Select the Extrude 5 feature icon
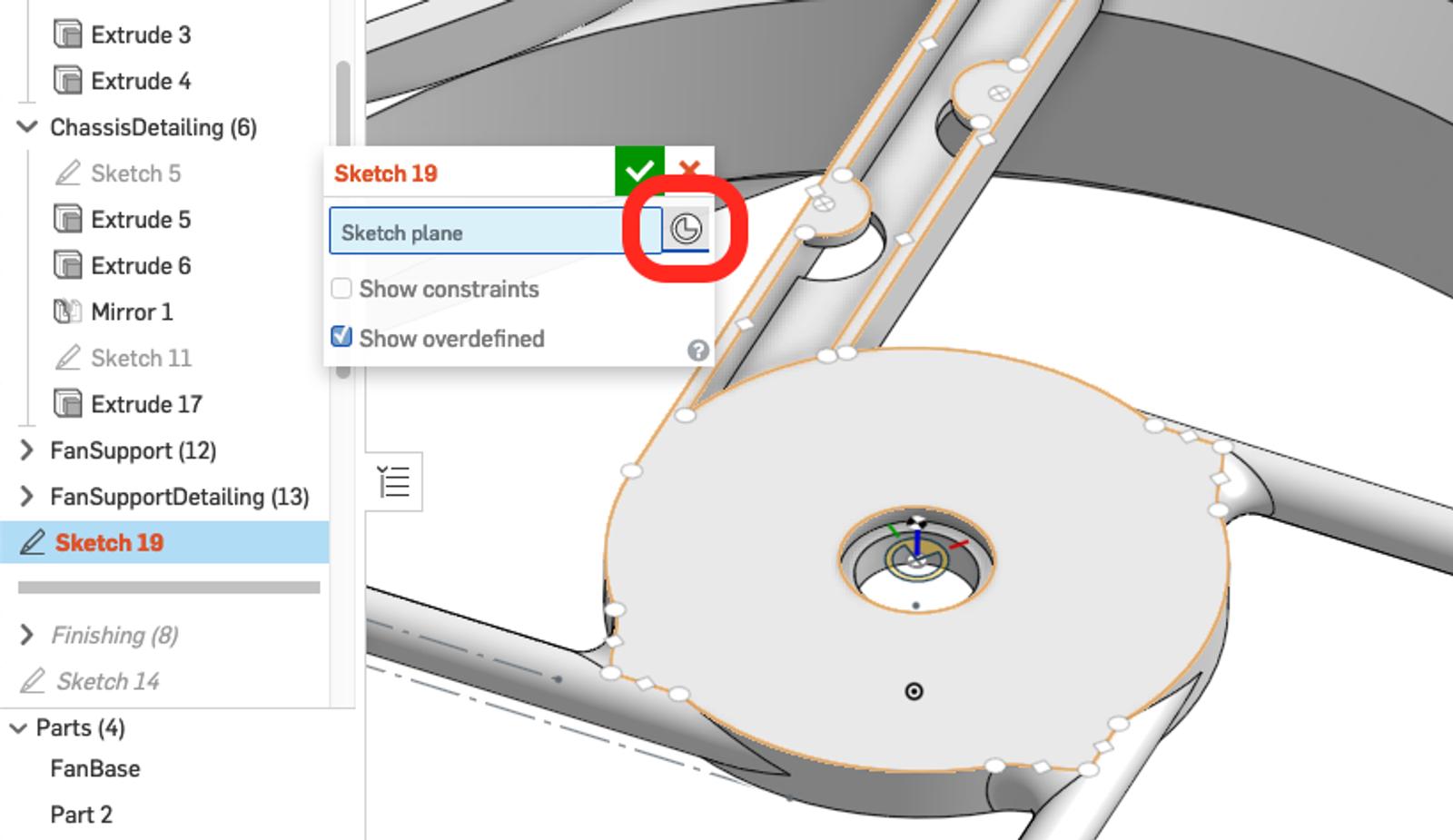The width and height of the screenshot is (1453, 840). tap(68, 220)
